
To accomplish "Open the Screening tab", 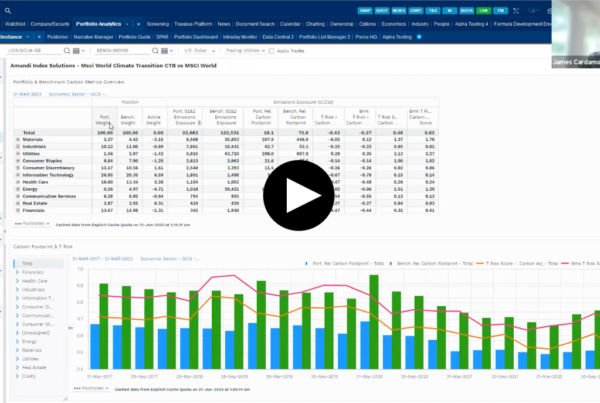I will (158, 24).
